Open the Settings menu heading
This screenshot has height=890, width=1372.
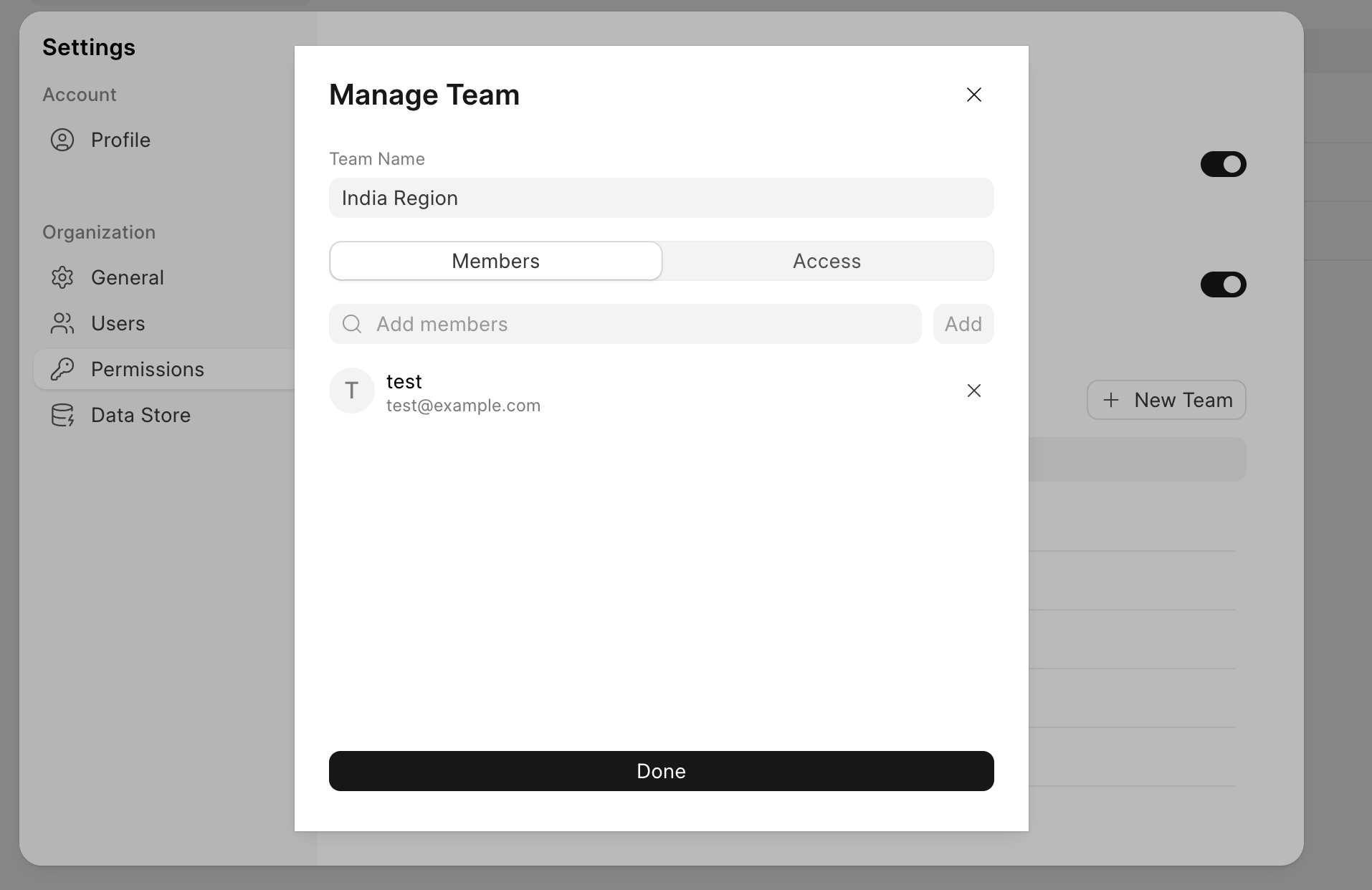click(x=88, y=47)
